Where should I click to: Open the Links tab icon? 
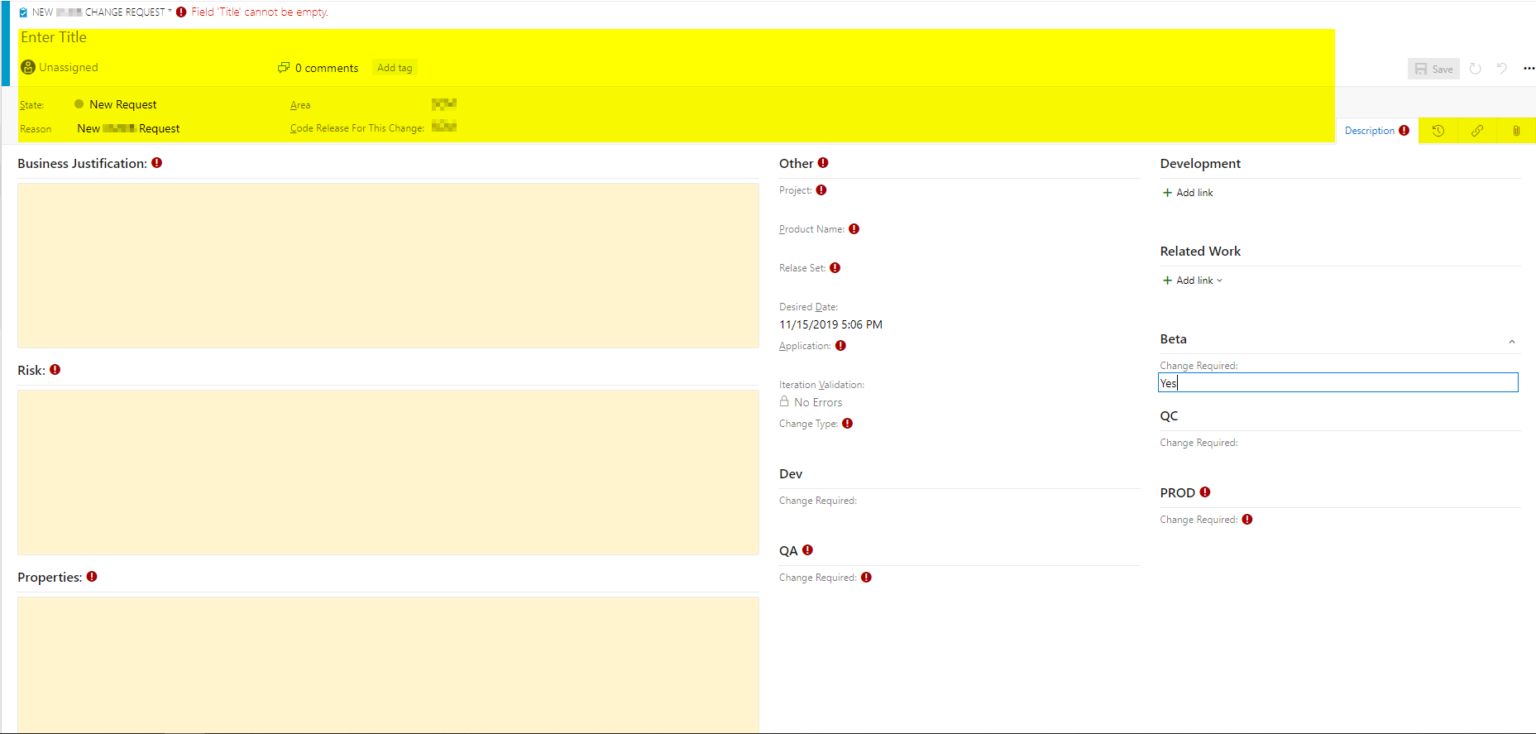tap(1477, 131)
